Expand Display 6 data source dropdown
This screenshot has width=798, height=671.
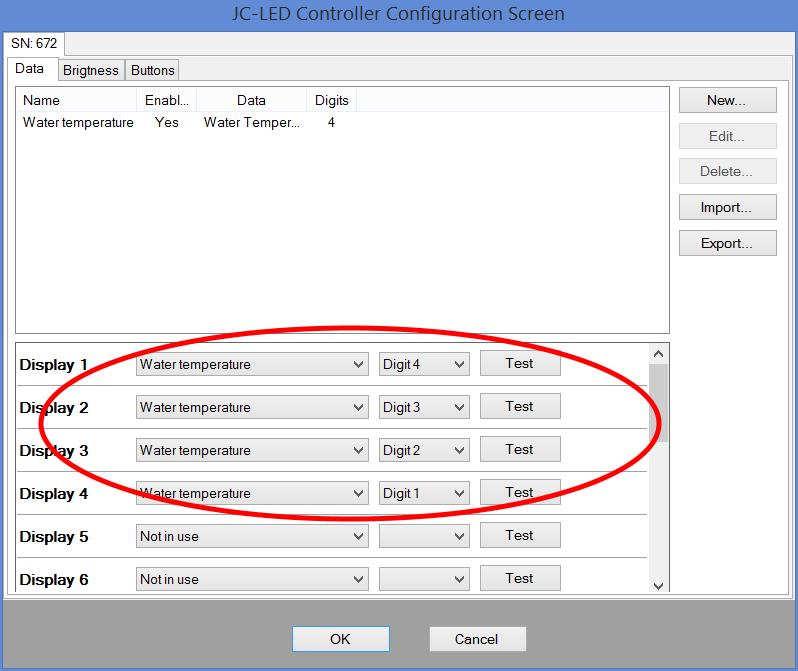point(252,580)
